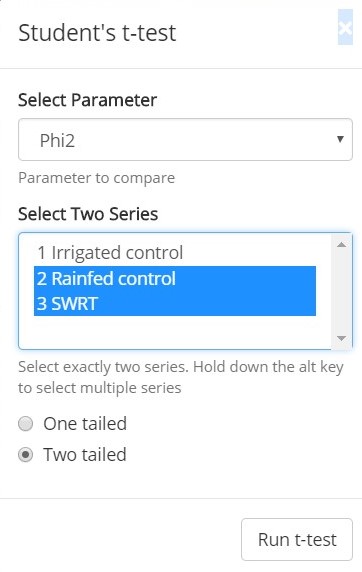Click the arrow on the Select Parameter combo box
The height and width of the screenshot is (572, 362).
pos(340,139)
